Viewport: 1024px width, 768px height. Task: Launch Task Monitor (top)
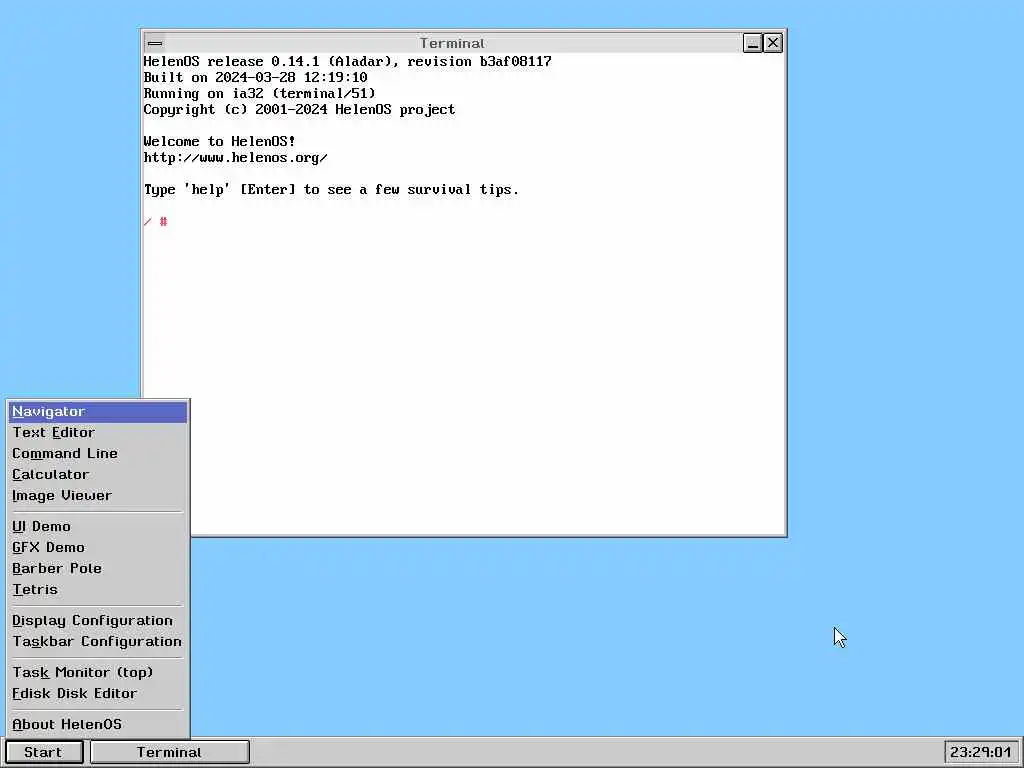pyautogui.click(x=98, y=672)
